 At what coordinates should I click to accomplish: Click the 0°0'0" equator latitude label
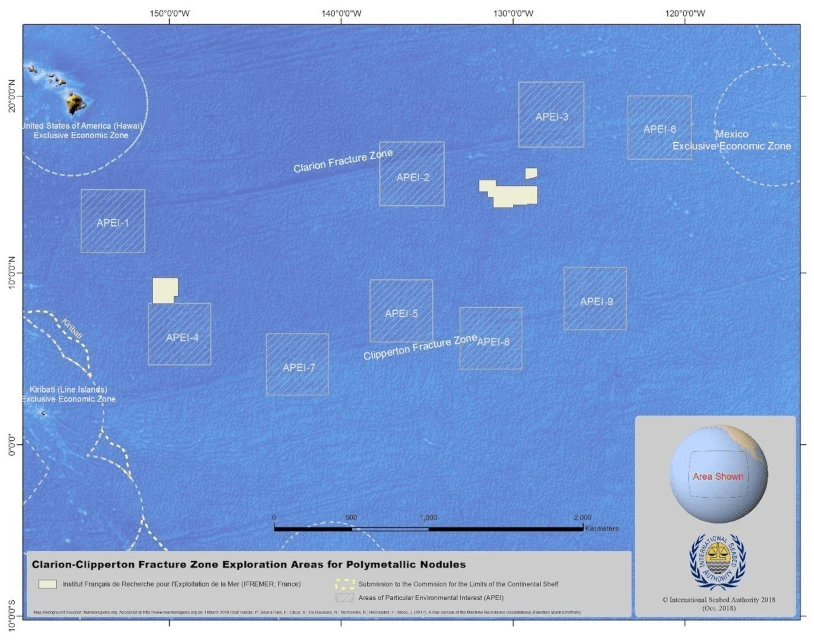coord(12,444)
